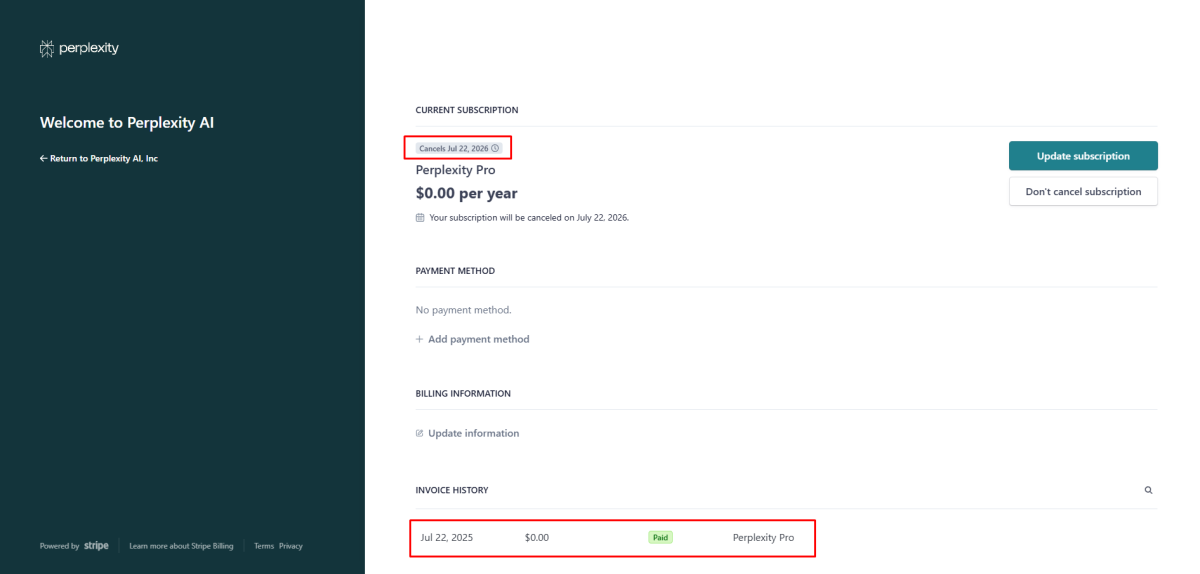
Task: Click the CURRENT SUBSCRIPTION section header
Action: point(467,110)
